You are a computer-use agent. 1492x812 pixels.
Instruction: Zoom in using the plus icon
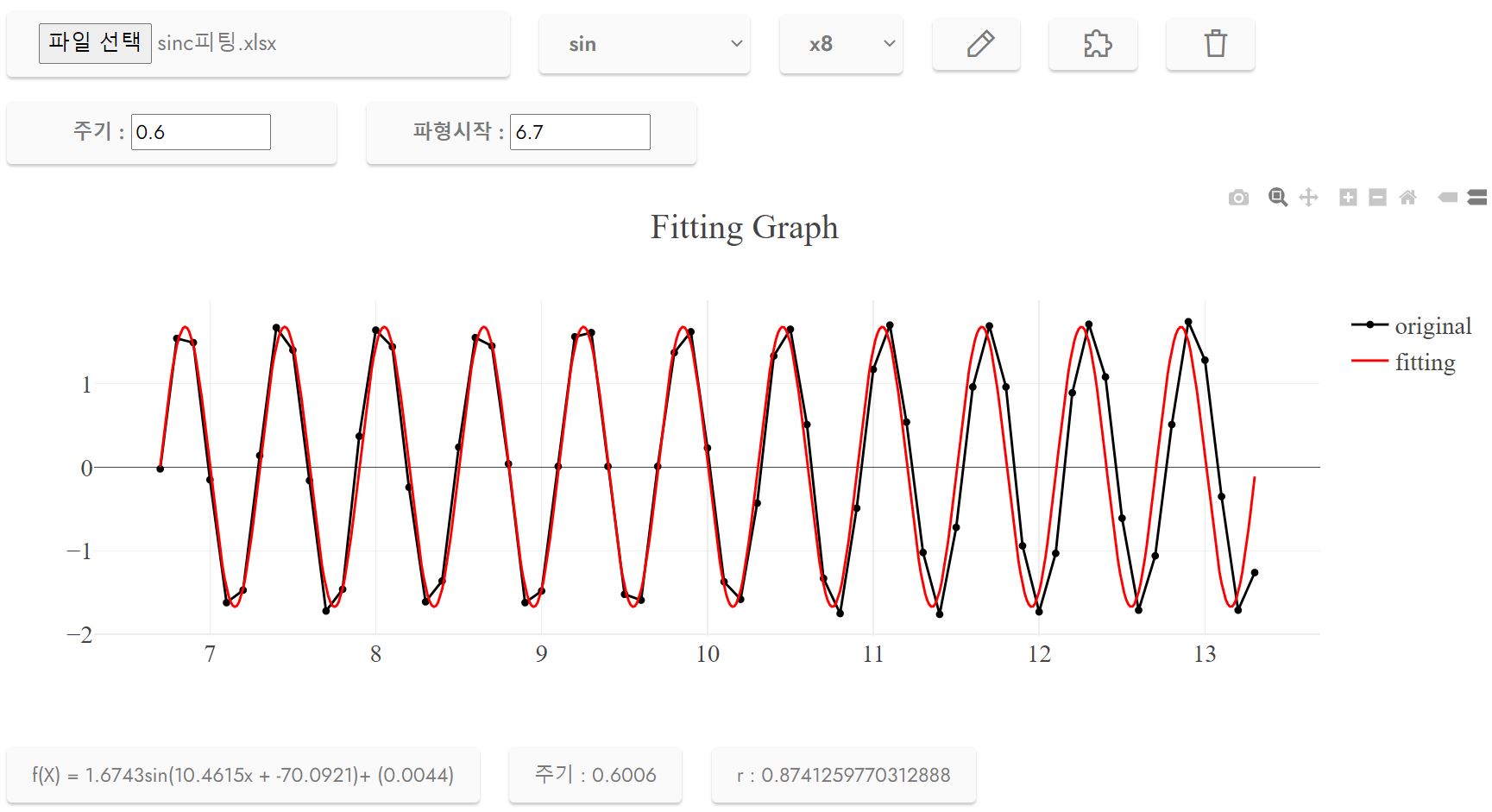pos(1347,197)
